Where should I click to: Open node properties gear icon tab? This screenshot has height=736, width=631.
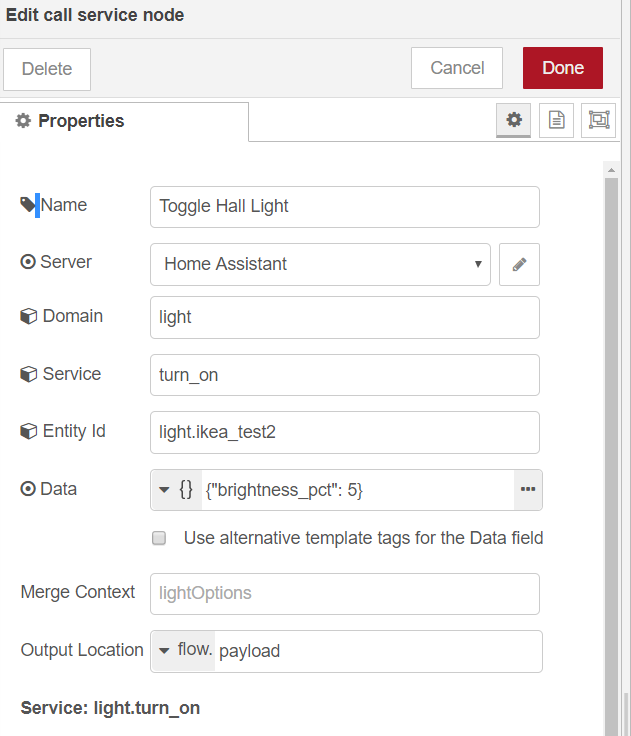(513, 120)
